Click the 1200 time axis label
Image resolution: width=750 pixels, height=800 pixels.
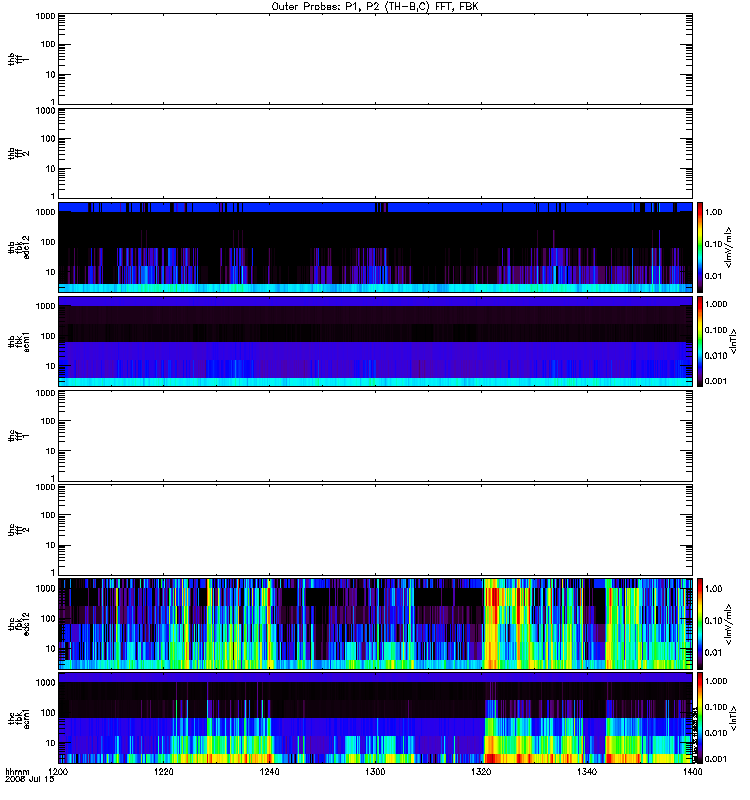pos(58,771)
